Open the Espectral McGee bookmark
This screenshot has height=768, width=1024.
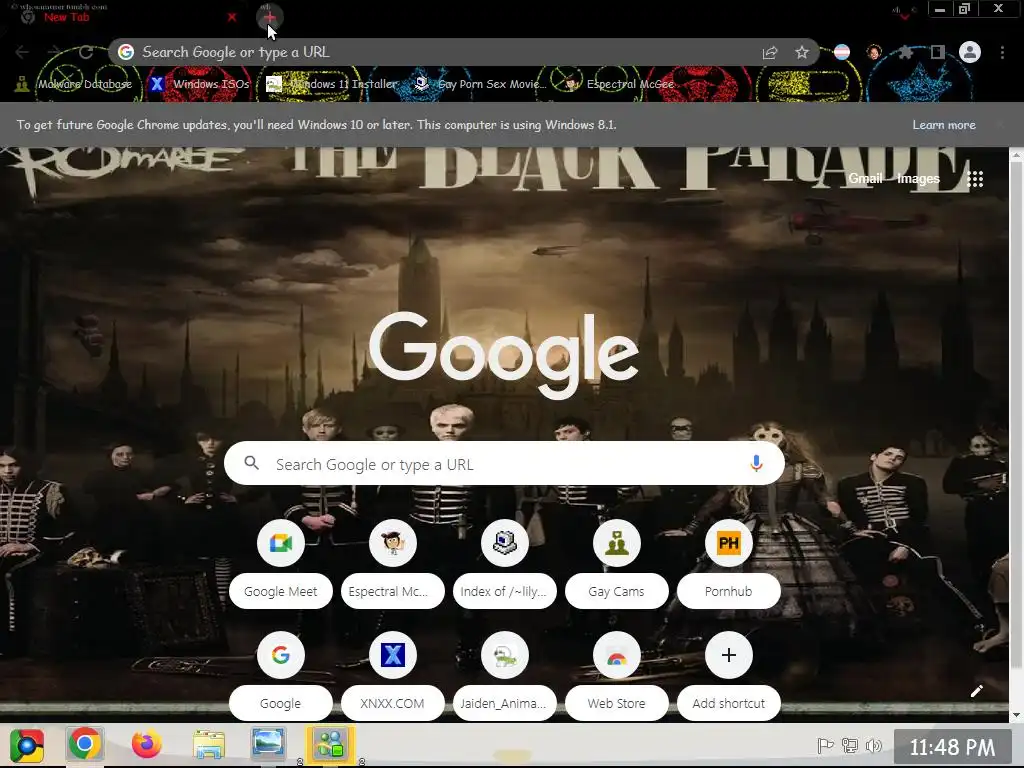619,84
